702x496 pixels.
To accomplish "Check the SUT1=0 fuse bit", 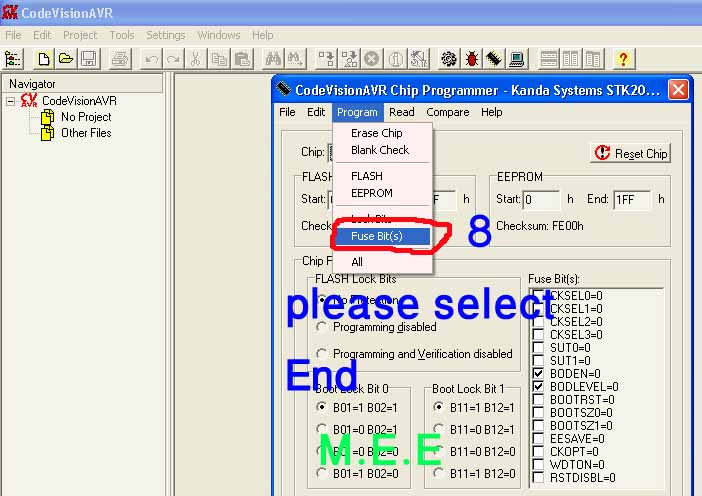I will [538, 360].
